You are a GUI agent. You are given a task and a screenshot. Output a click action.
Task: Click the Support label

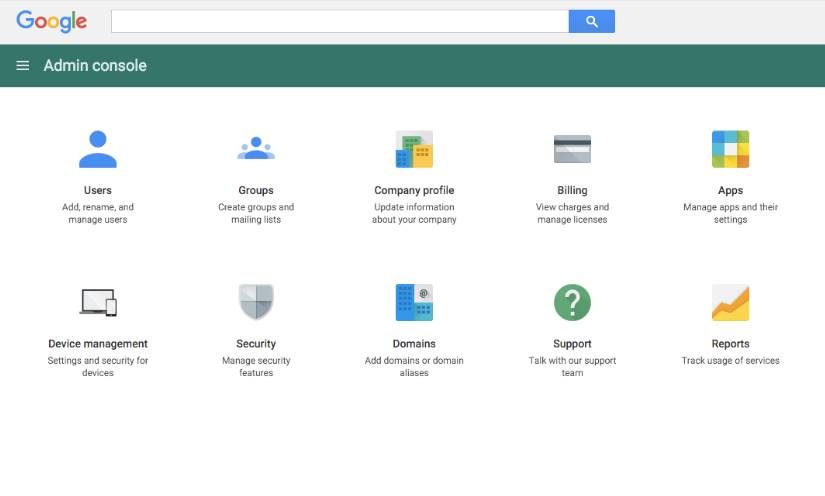point(572,344)
